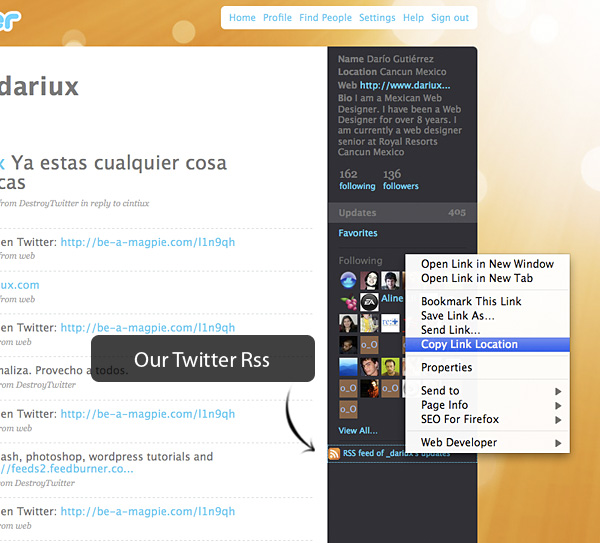Expand the Web Developer submenu
Viewport: 600px width, 543px height.
click(x=487, y=443)
